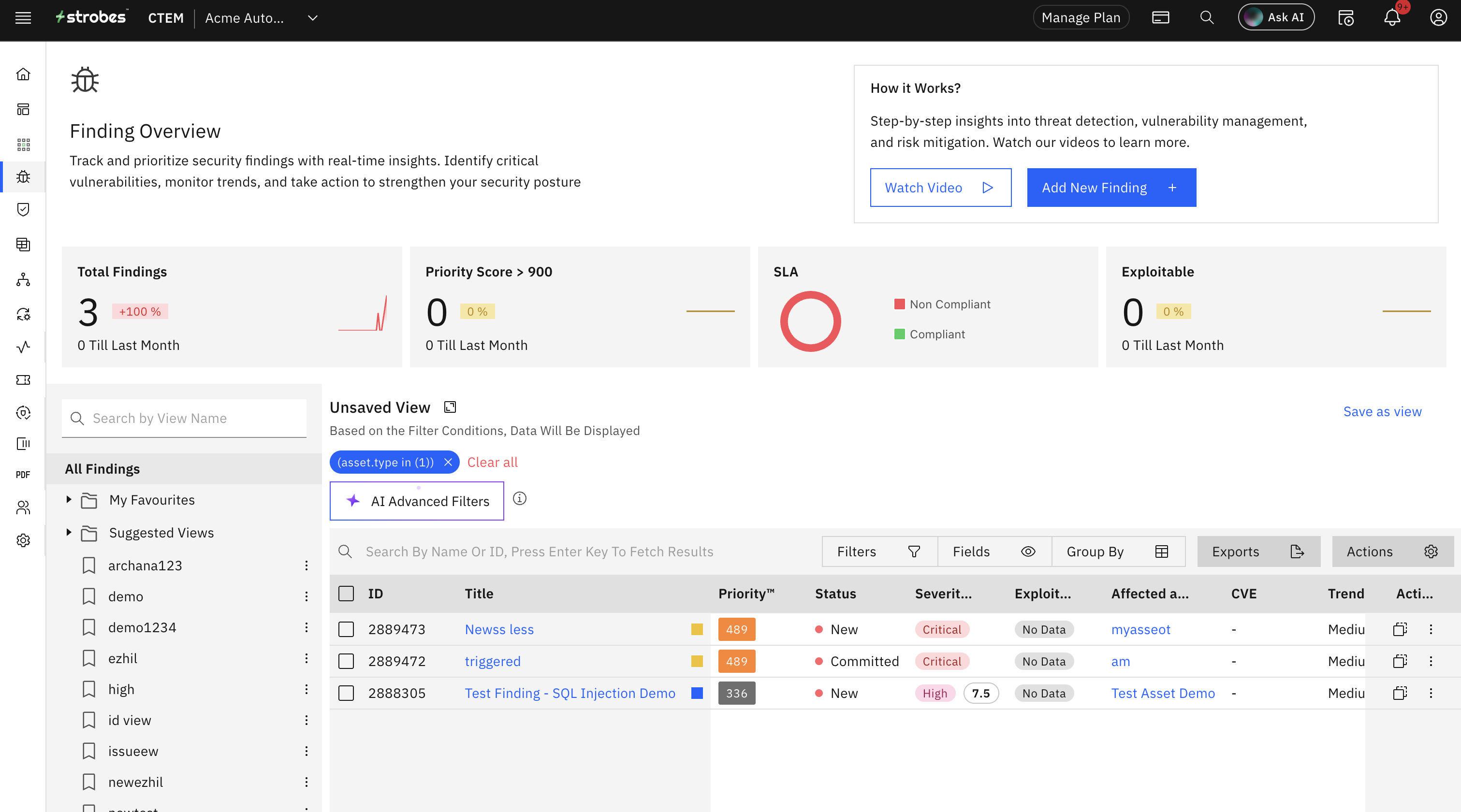The image size is (1461, 812).
Task: Open the notifications bell icon
Action: coord(1391,18)
